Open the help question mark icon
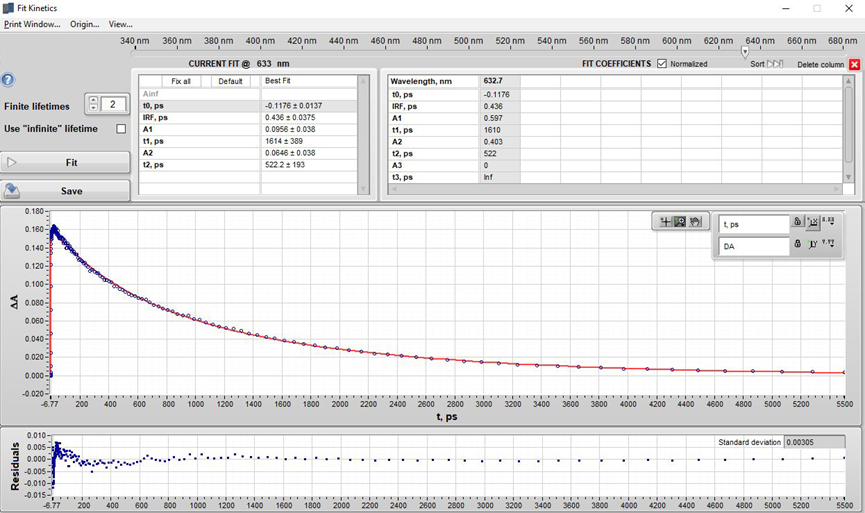Image resolution: width=865 pixels, height=513 pixels. coord(7,80)
